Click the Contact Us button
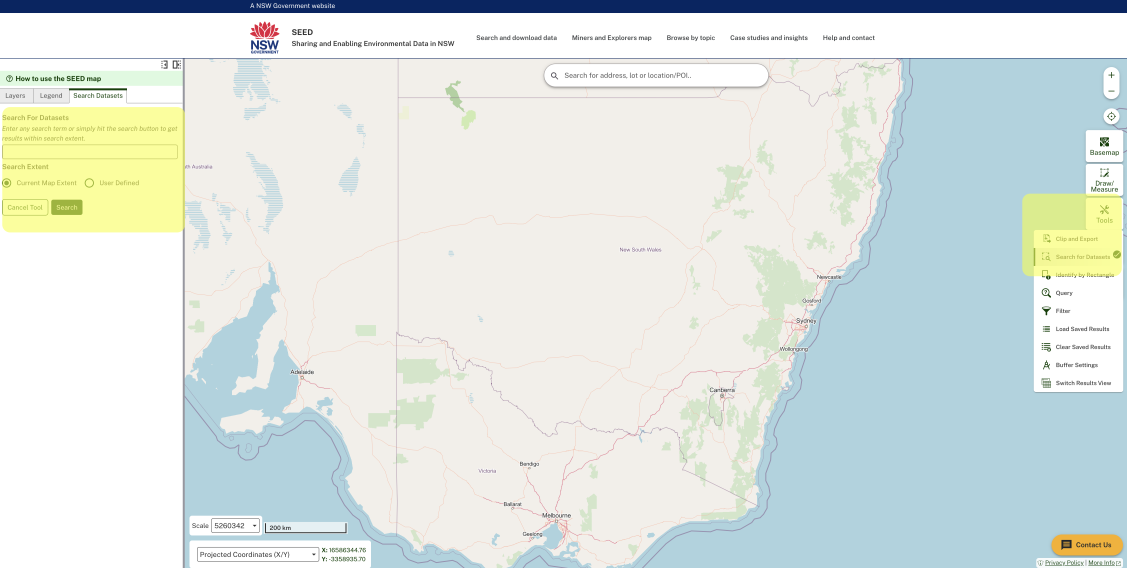Viewport: 1127px width, 568px height. [x=1087, y=544]
